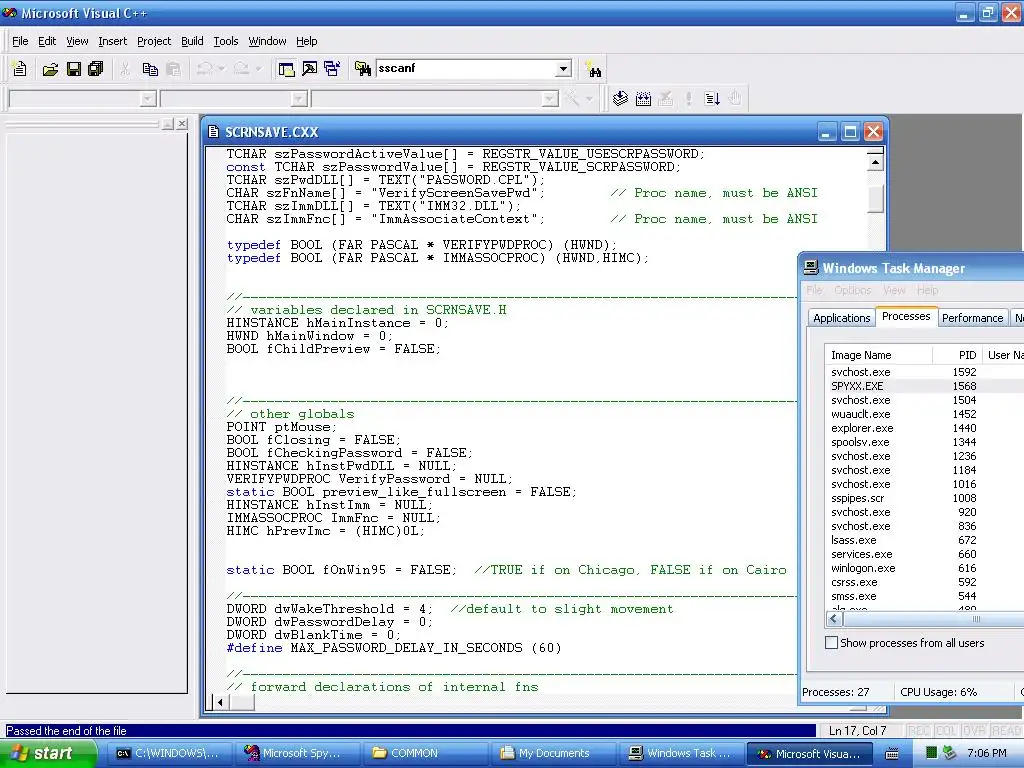The image size is (1024, 768).
Task: Switch to the Applications tab
Action: point(841,318)
